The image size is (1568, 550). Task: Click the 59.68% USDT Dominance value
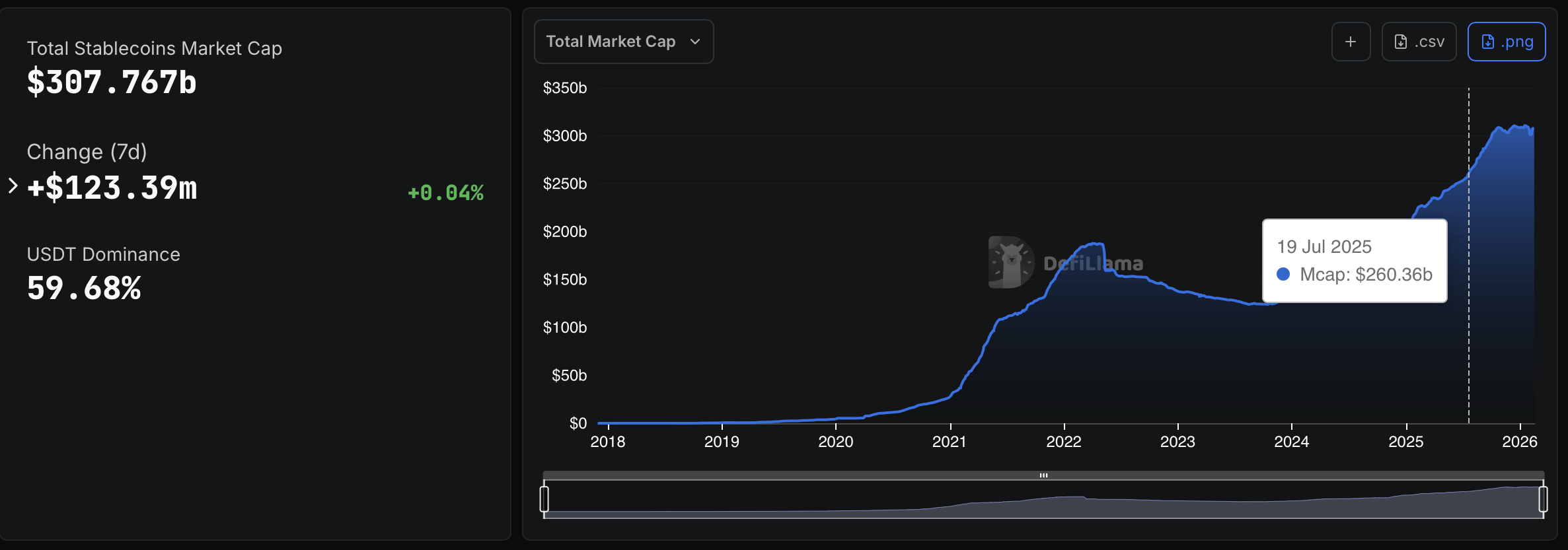84,289
